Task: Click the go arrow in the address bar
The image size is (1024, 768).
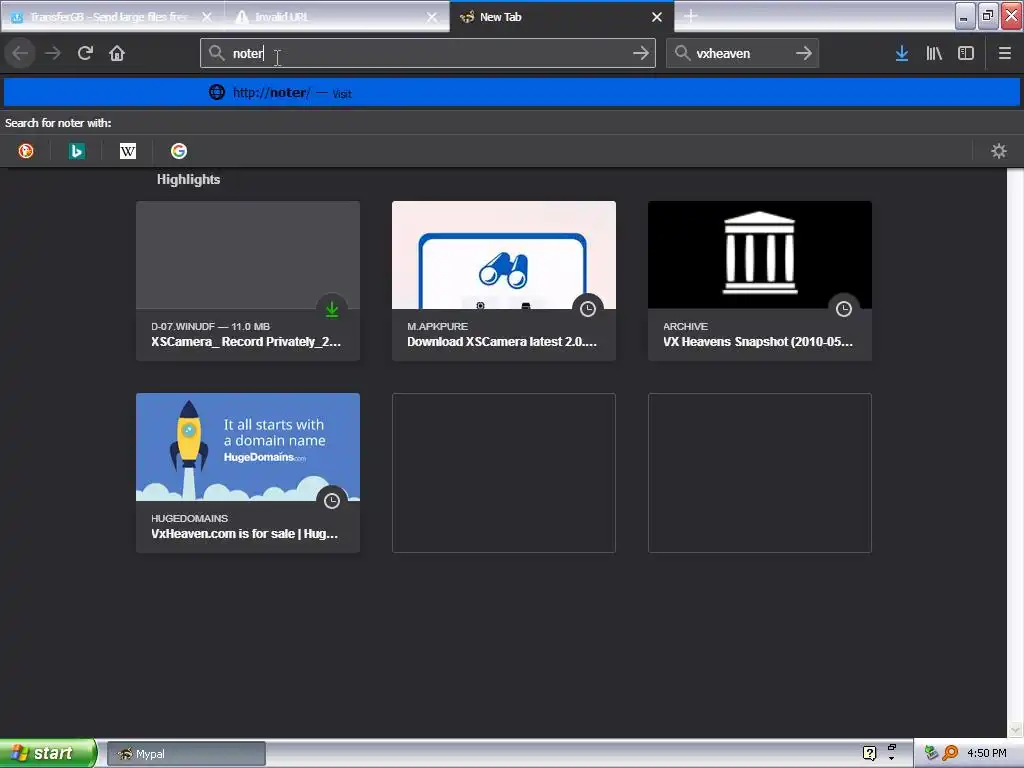Action: coord(641,53)
